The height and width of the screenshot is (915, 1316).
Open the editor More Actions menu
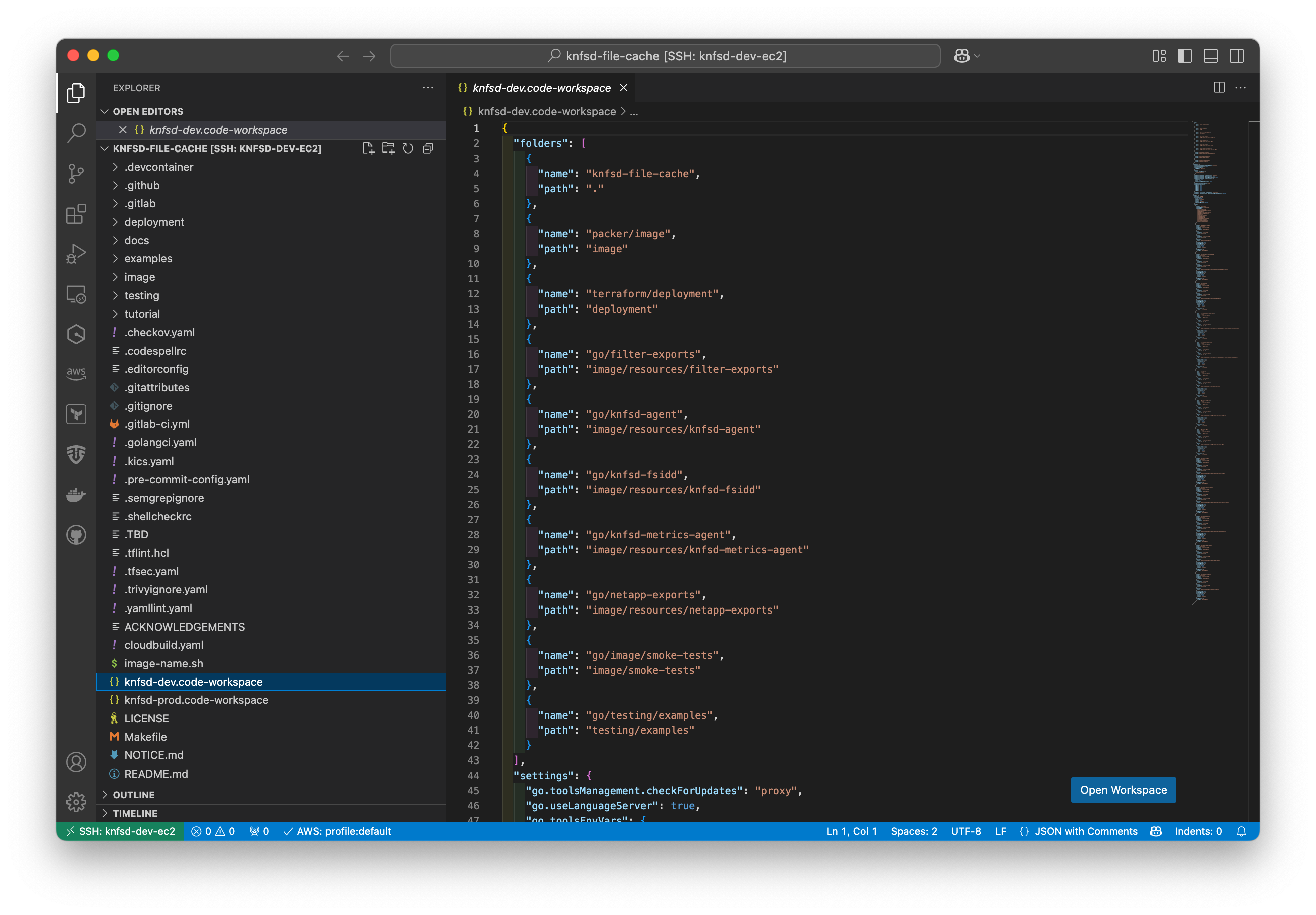pos(1241,87)
